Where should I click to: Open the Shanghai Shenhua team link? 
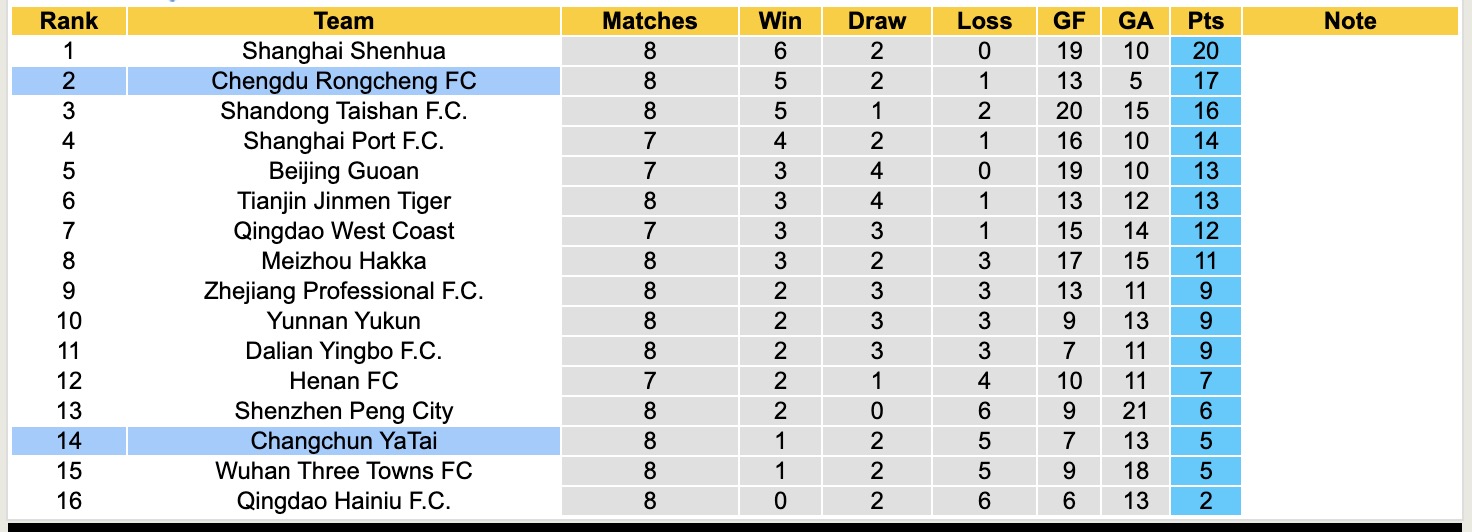(x=343, y=51)
